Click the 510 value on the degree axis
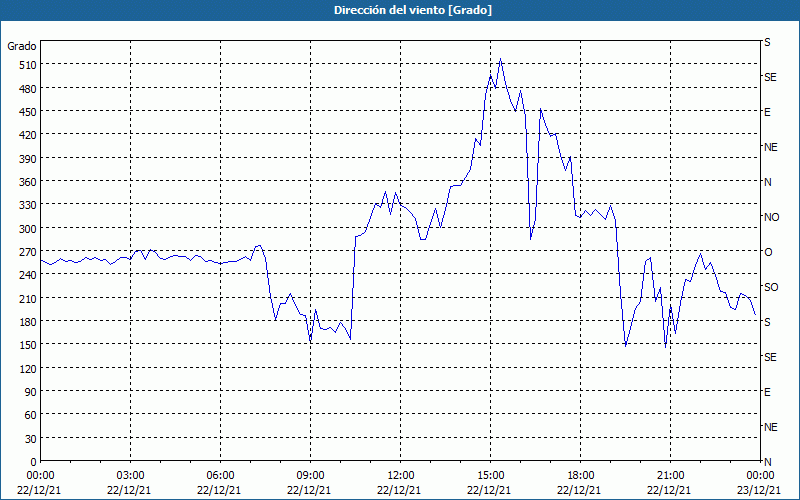 (x=27, y=65)
